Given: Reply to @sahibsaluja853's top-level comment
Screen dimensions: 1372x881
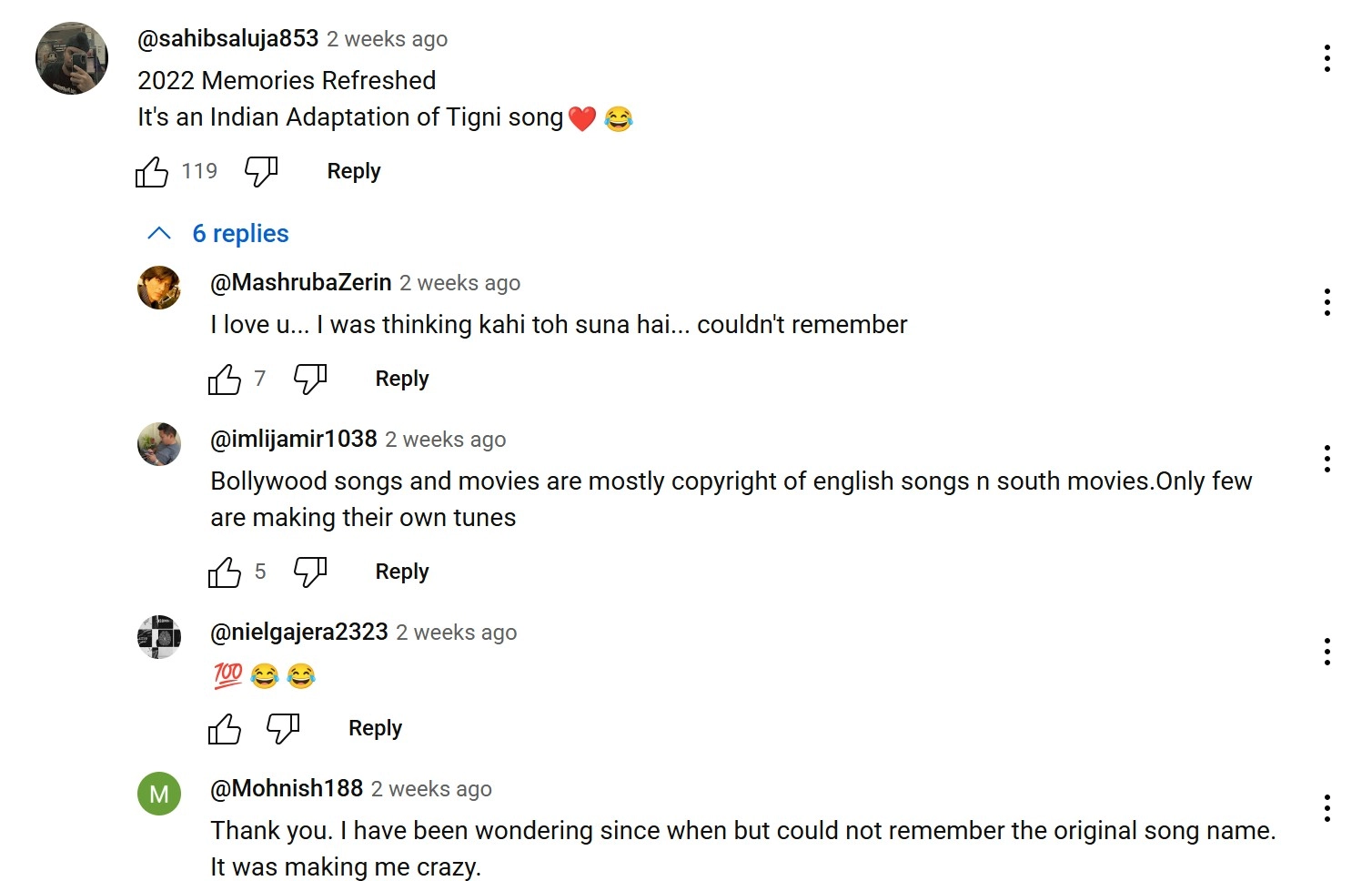Looking at the screenshot, I should [354, 171].
